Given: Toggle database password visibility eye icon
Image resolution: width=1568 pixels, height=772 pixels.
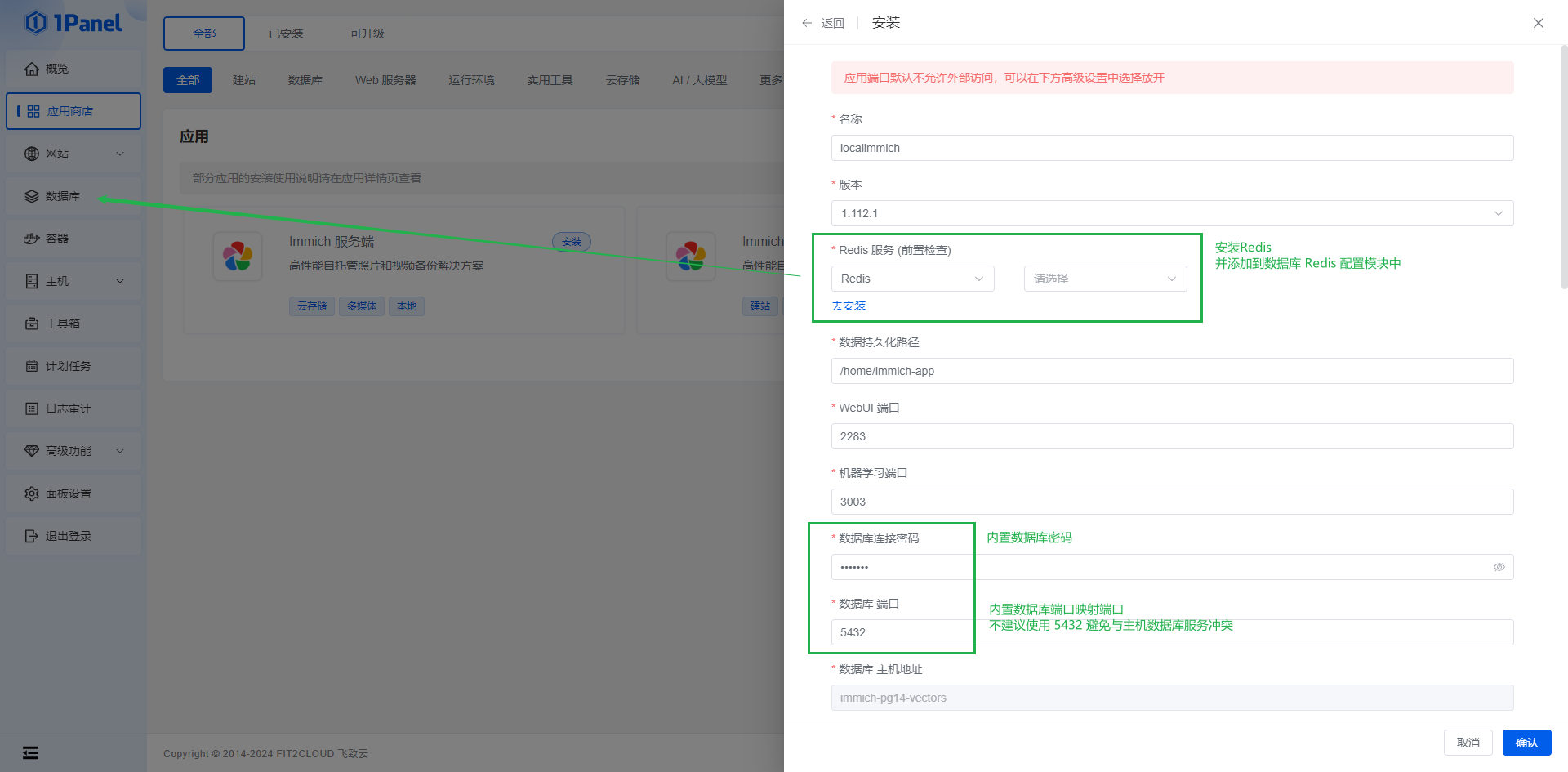Looking at the screenshot, I should point(1499,567).
